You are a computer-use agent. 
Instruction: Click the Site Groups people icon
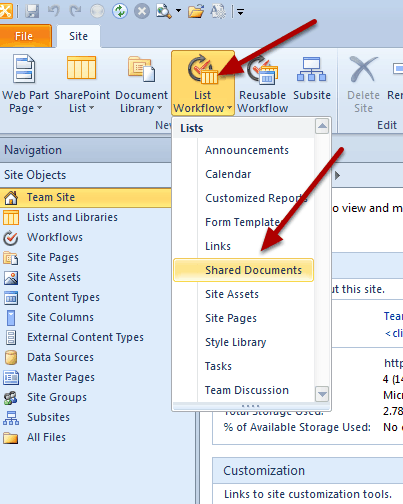click(x=11, y=398)
